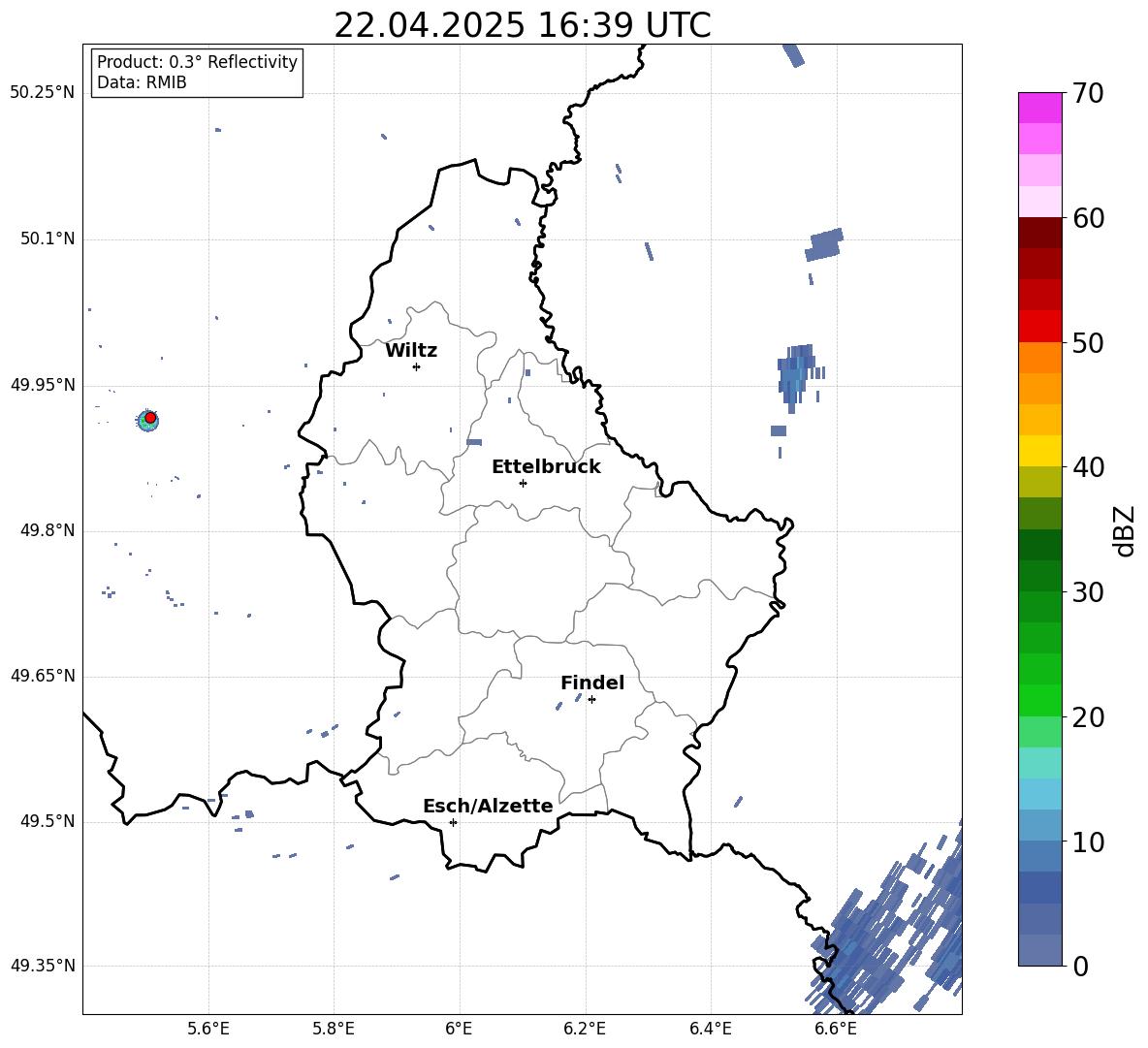Click the 10 dBZ colorbar tick label
1148x1048 pixels.
1088,842
